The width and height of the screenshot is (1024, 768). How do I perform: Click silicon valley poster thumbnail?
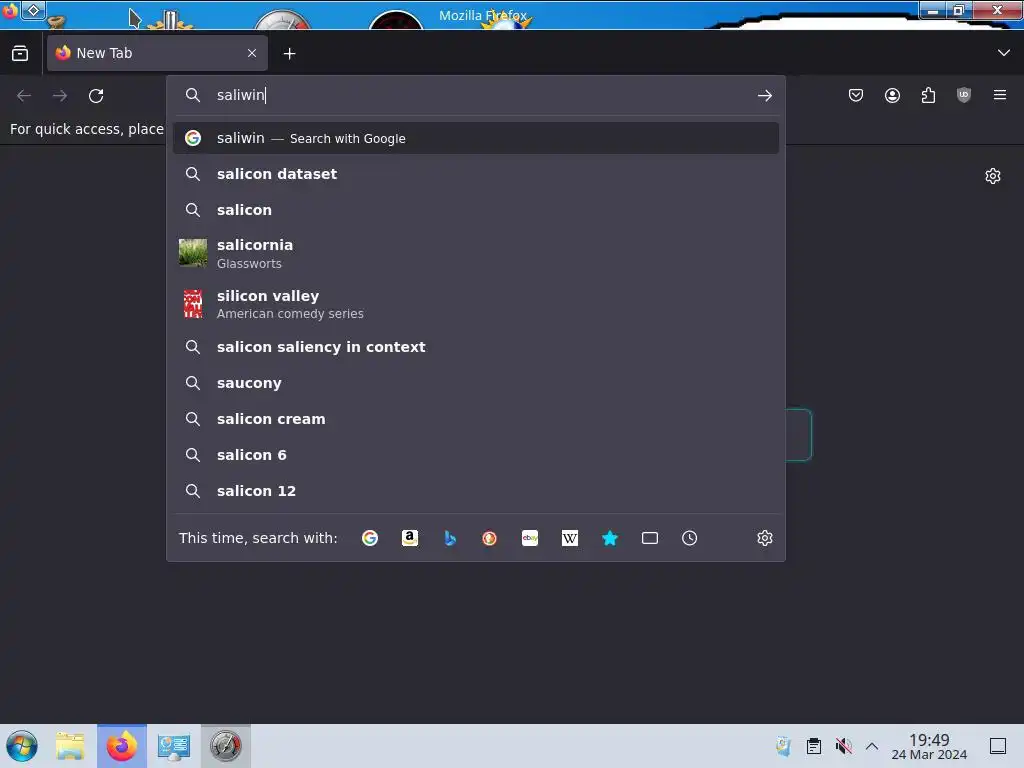(193, 304)
